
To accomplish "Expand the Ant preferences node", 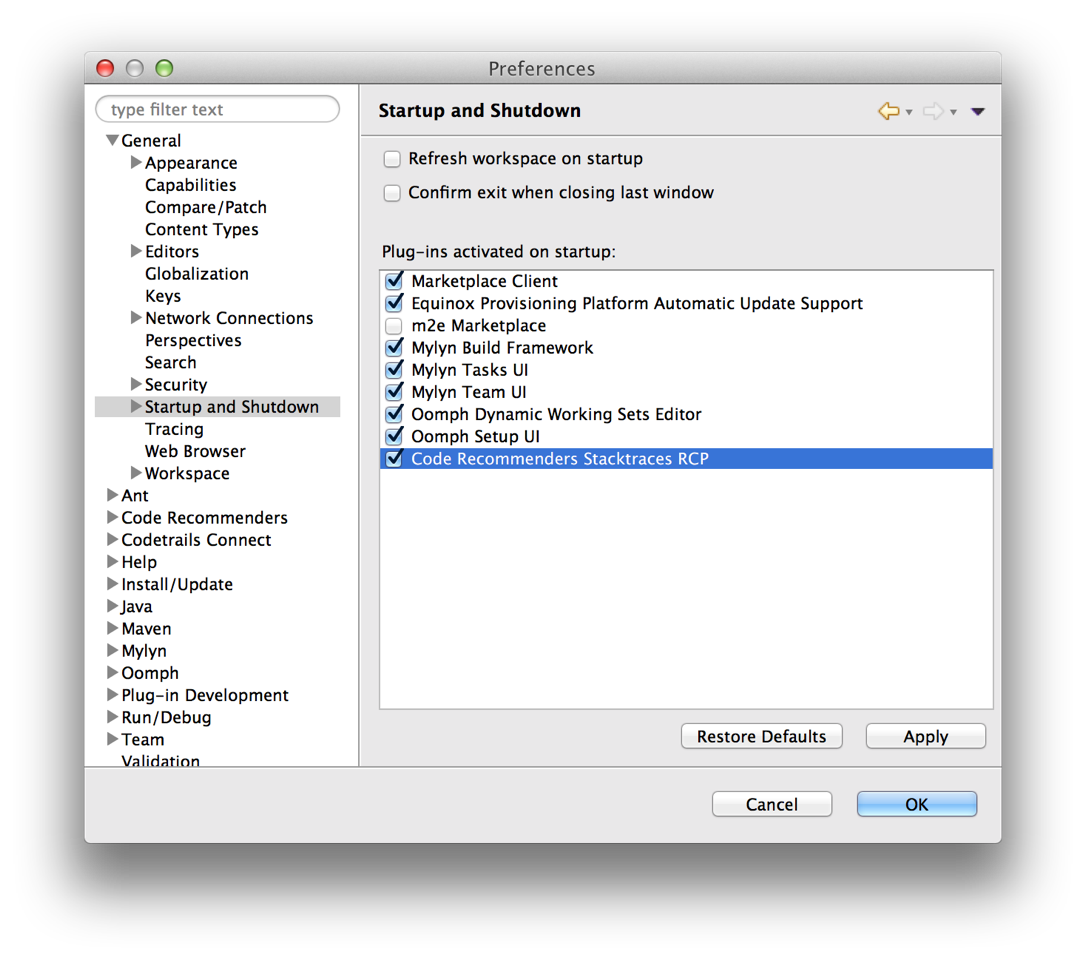I will [x=112, y=495].
